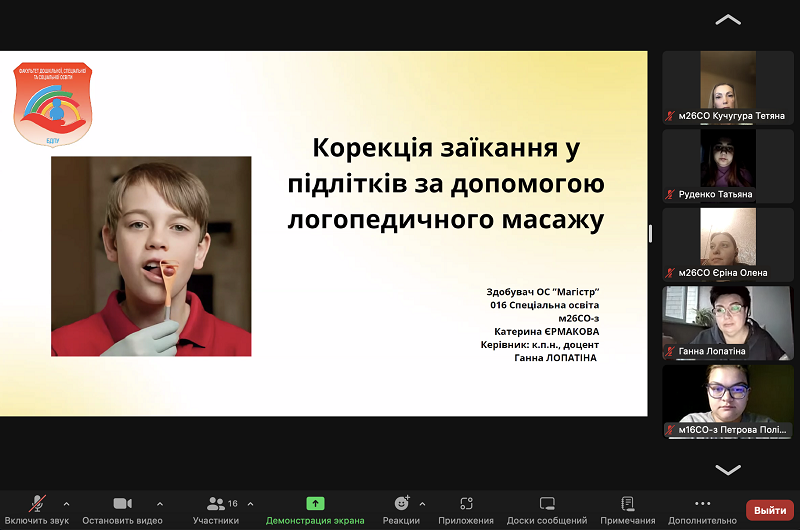This screenshot has height=530, width=800.
Task: Expand video options arrow next to camera
Action: point(160,503)
